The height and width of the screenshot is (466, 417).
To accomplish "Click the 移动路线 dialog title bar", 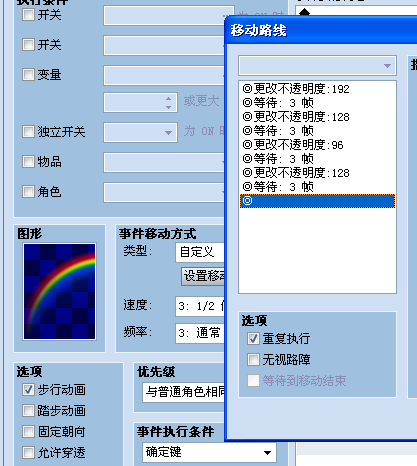I will tap(321, 30).
